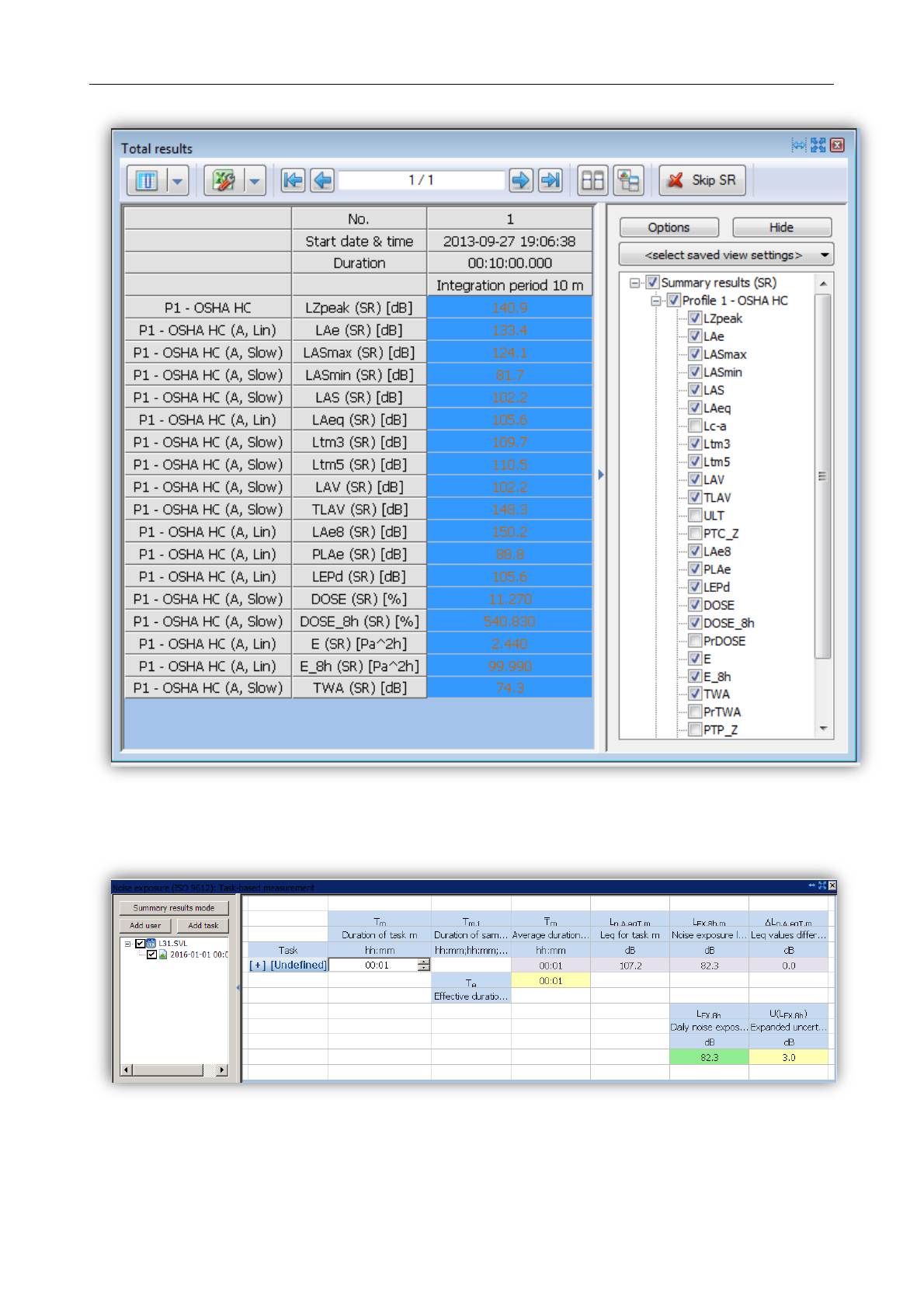The image size is (924, 1308).
Task: Jump to last record arrow icon
Action: (x=551, y=180)
